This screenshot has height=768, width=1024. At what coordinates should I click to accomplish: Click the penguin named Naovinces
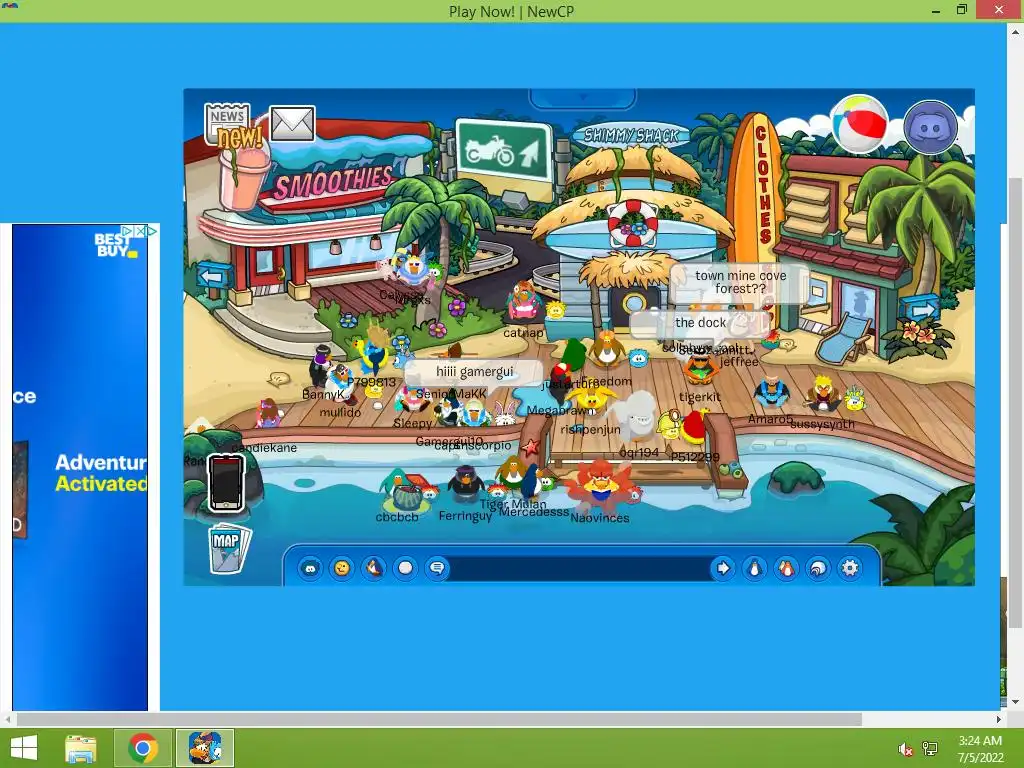[x=600, y=483]
